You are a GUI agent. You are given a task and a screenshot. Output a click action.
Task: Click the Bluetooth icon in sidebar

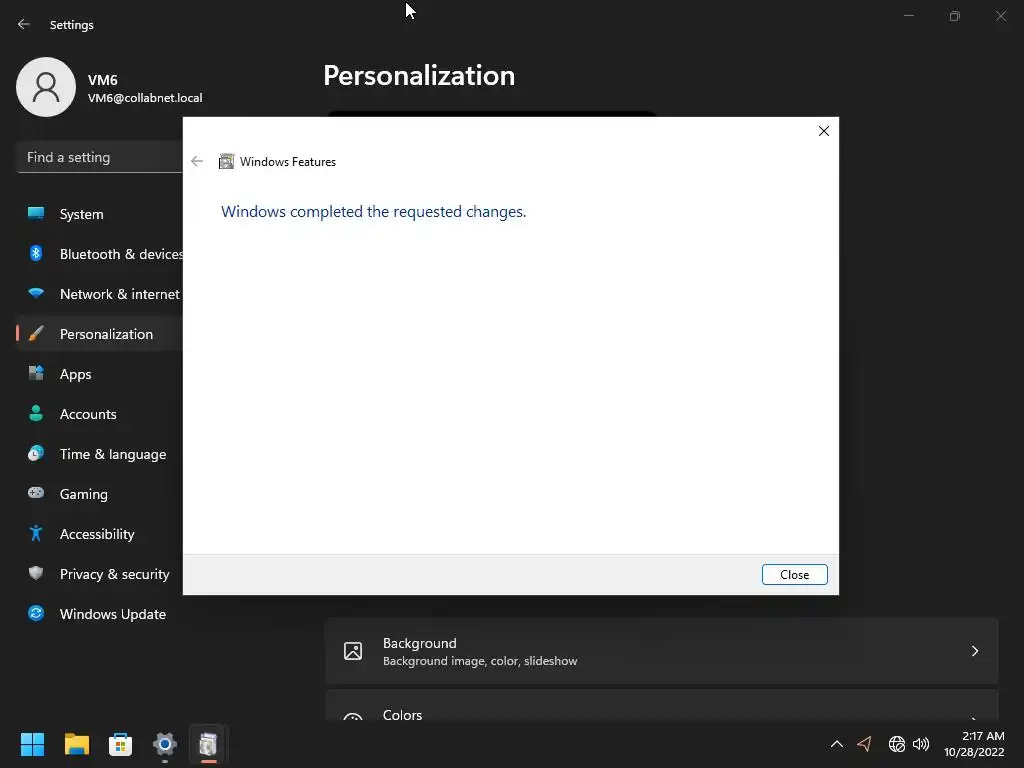[36, 253]
